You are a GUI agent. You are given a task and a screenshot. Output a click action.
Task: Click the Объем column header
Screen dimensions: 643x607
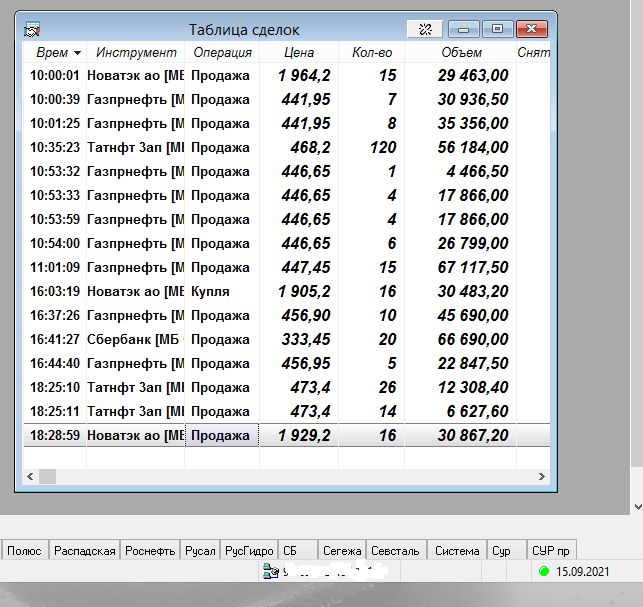461,52
